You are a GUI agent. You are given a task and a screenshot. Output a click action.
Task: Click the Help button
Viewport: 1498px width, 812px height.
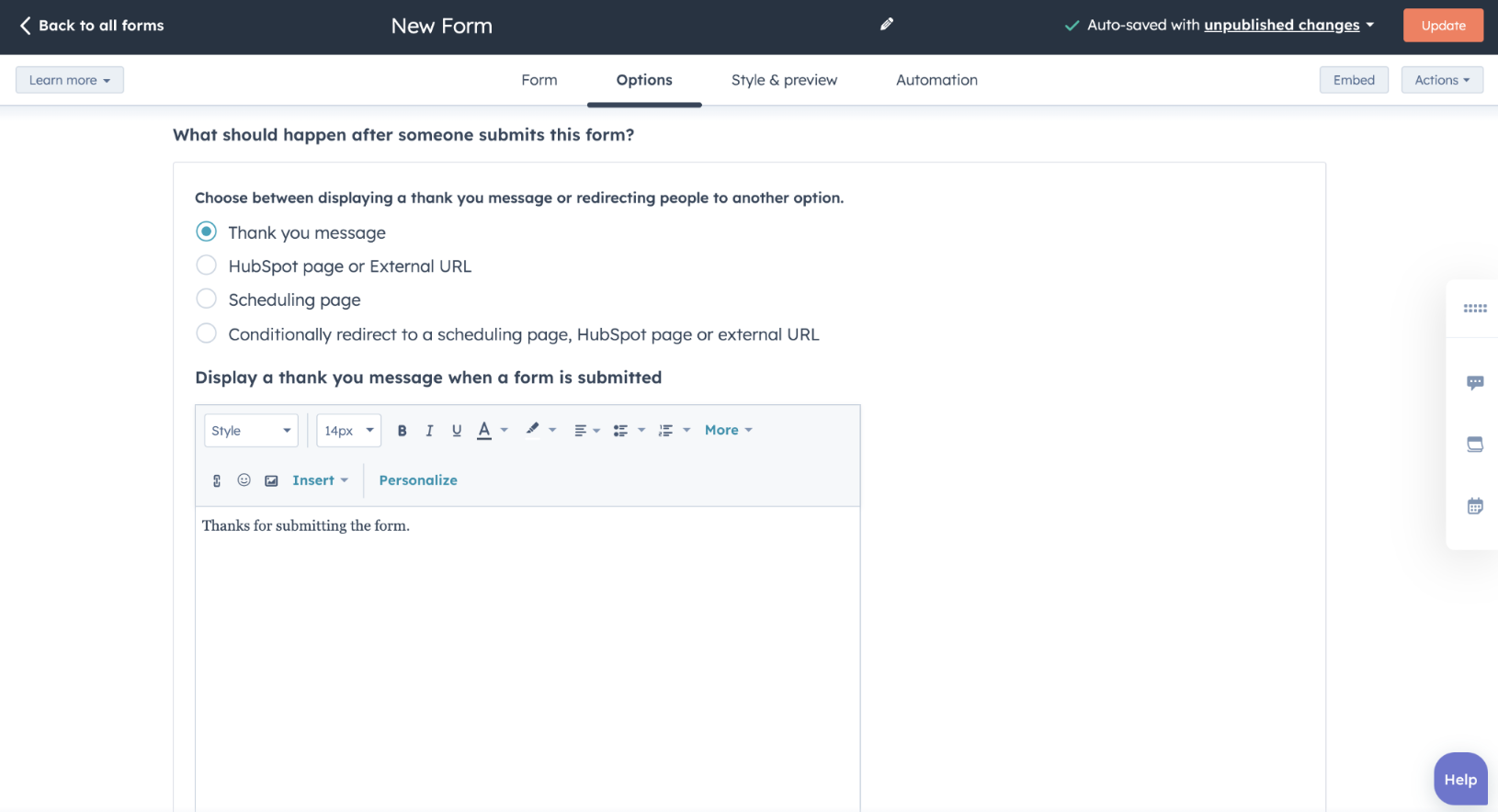1460,779
